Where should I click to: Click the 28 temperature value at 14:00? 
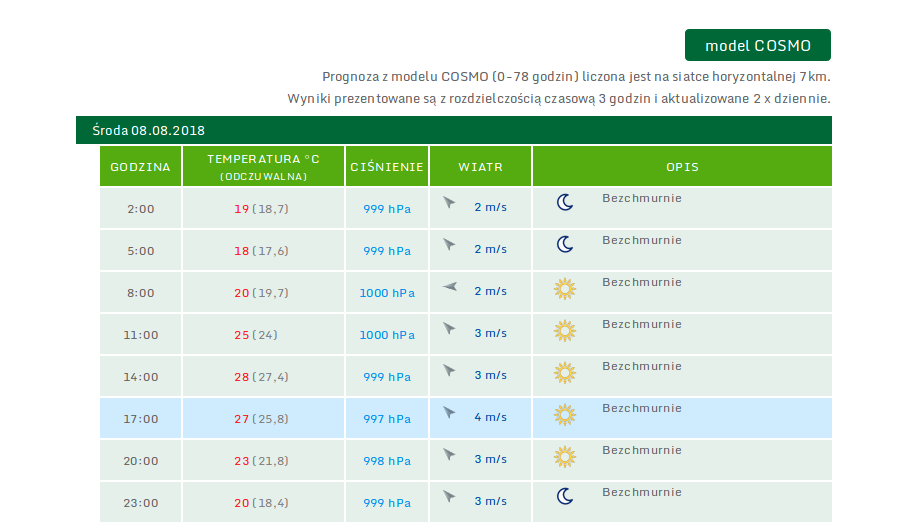(x=241, y=377)
